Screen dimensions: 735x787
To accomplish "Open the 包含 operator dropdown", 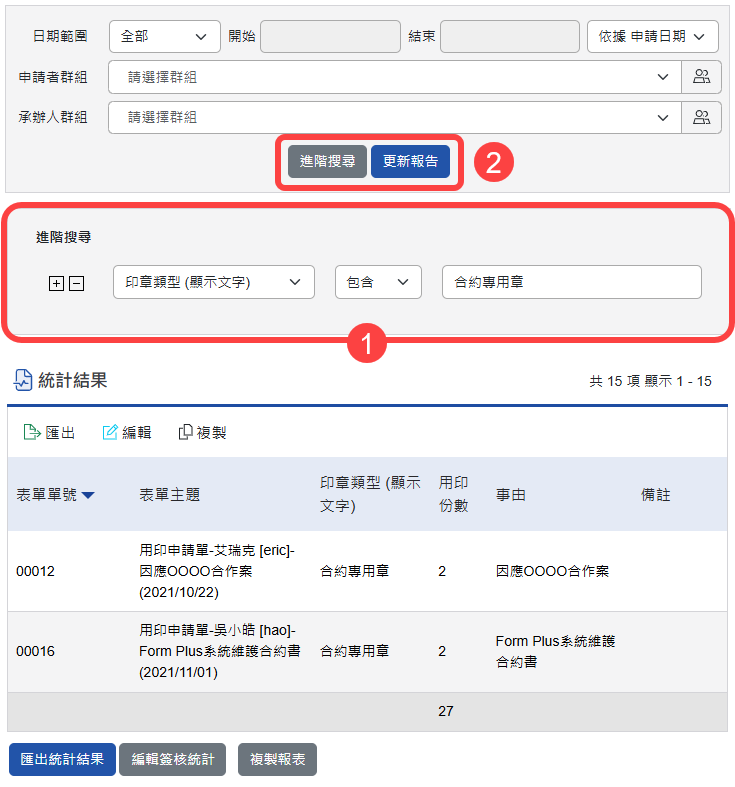I will tap(378, 282).
